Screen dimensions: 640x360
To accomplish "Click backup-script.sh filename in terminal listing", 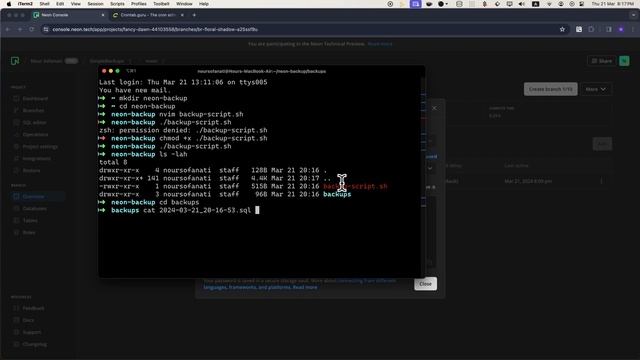I will (x=355, y=186).
